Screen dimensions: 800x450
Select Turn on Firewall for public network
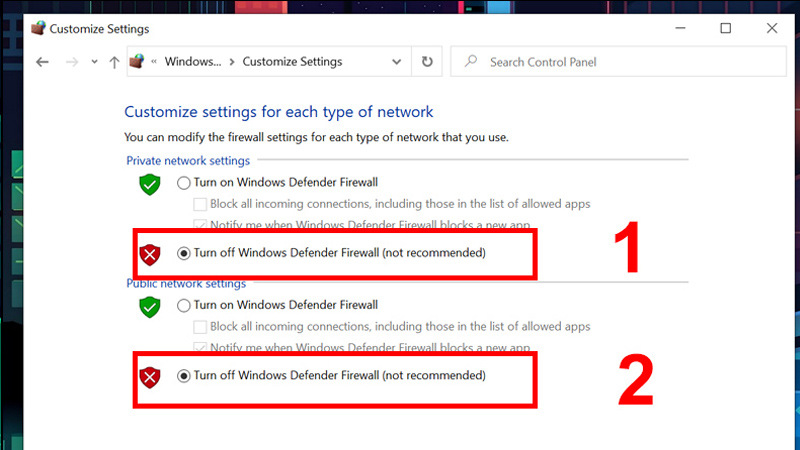coord(184,305)
